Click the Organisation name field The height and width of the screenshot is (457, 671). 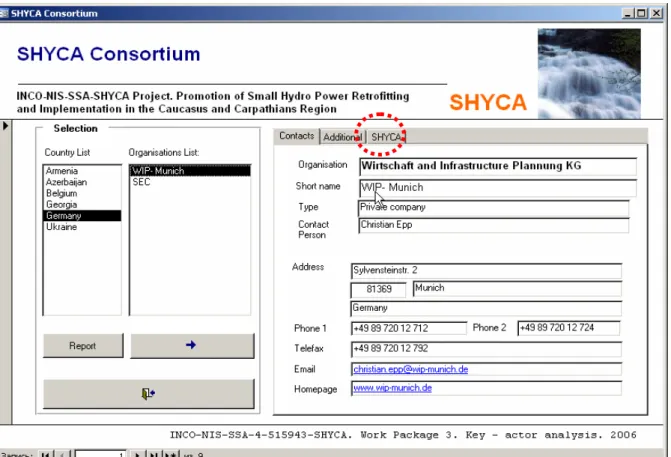pos(498,166)
